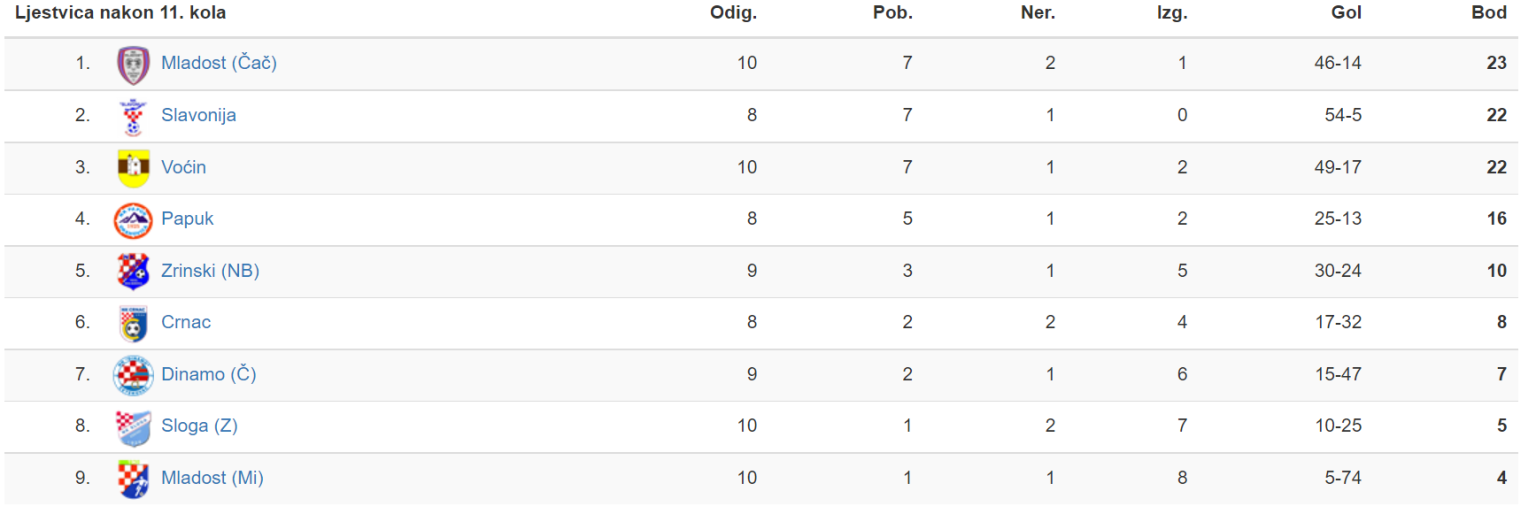This screenshot has height=514, width=1536.
Task: Open the Dinamo (Č) team link
Action: coord(209,374)
